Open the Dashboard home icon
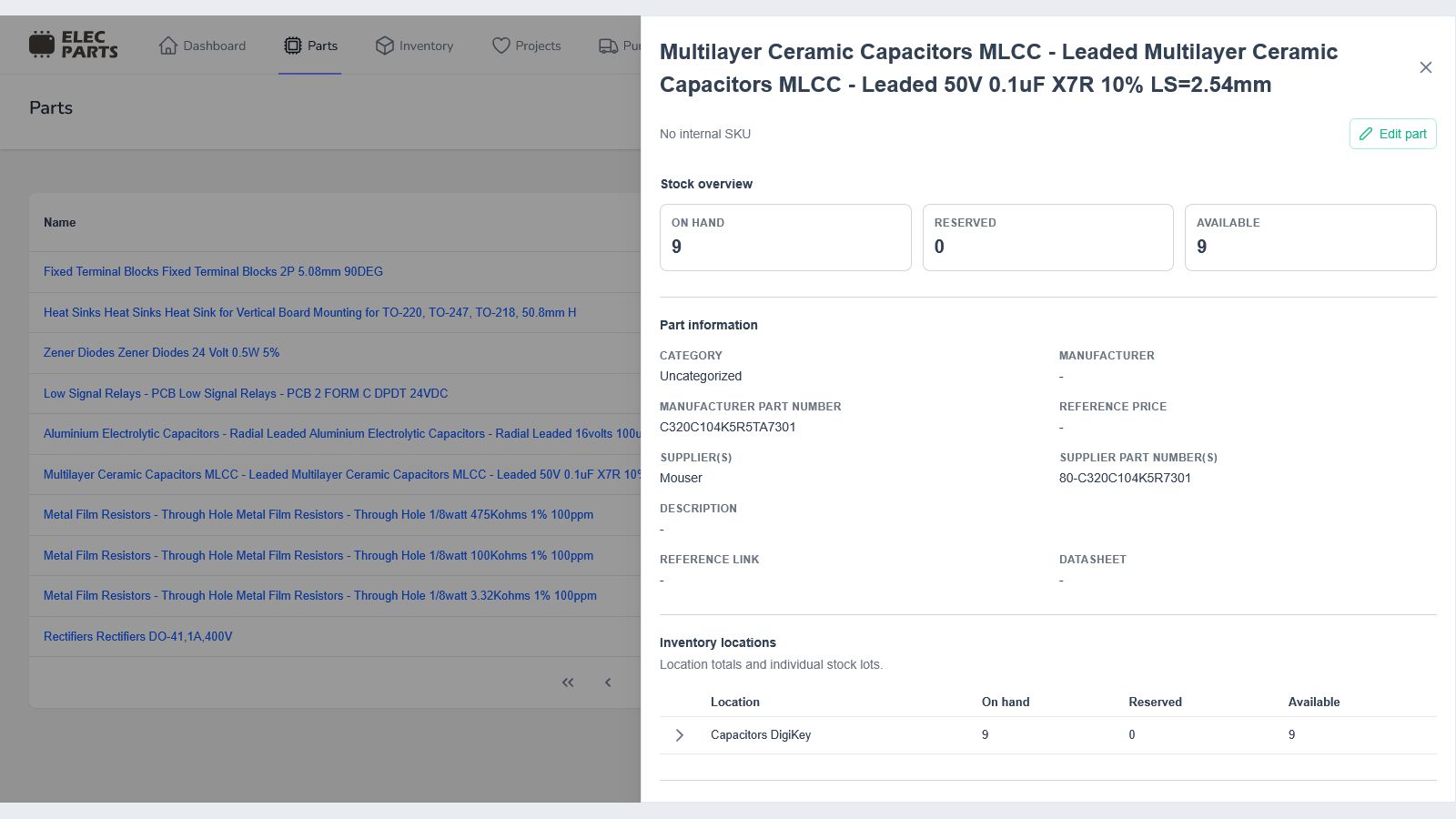 168,45
